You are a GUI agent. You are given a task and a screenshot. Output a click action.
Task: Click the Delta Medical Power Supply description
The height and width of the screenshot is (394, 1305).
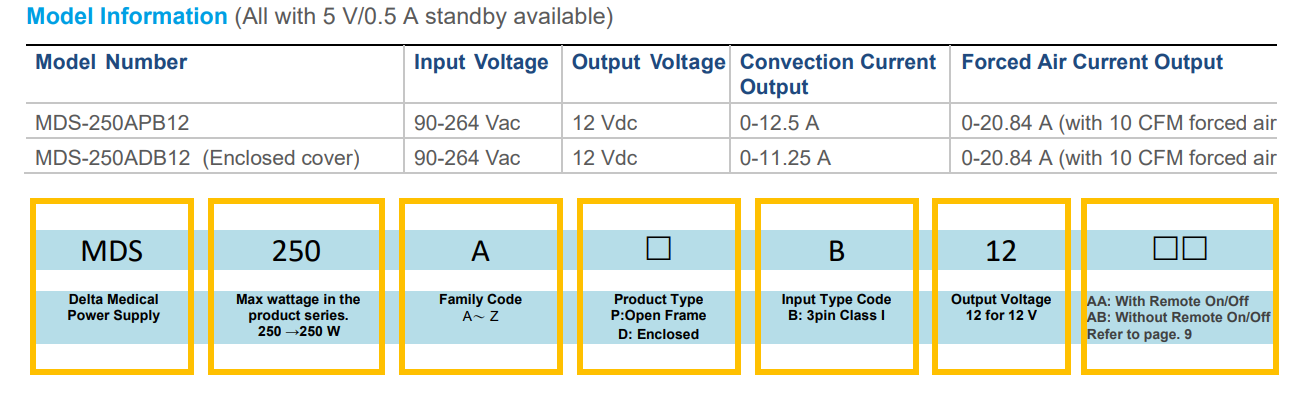[113, 307]
